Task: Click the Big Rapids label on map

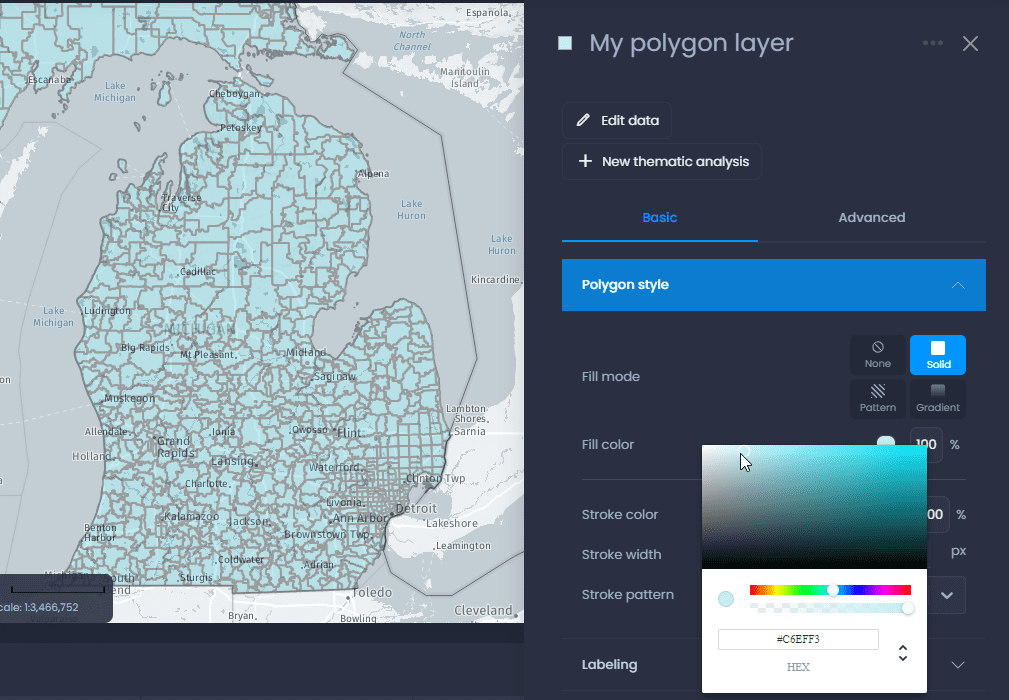Action: pyautogui.click(x=145, y=347)
